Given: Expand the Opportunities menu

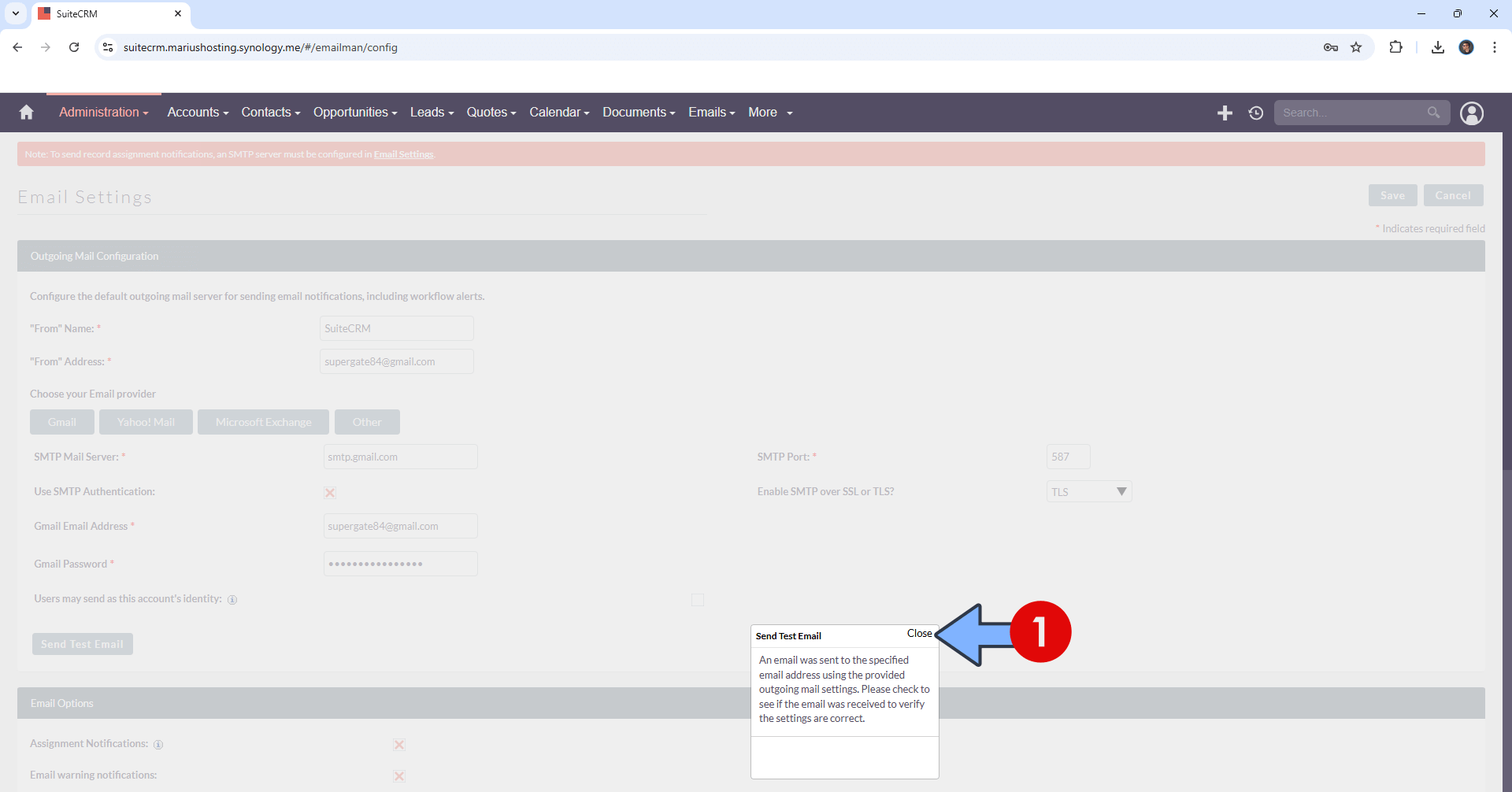Looking at the screenshot, I should 355,113.
